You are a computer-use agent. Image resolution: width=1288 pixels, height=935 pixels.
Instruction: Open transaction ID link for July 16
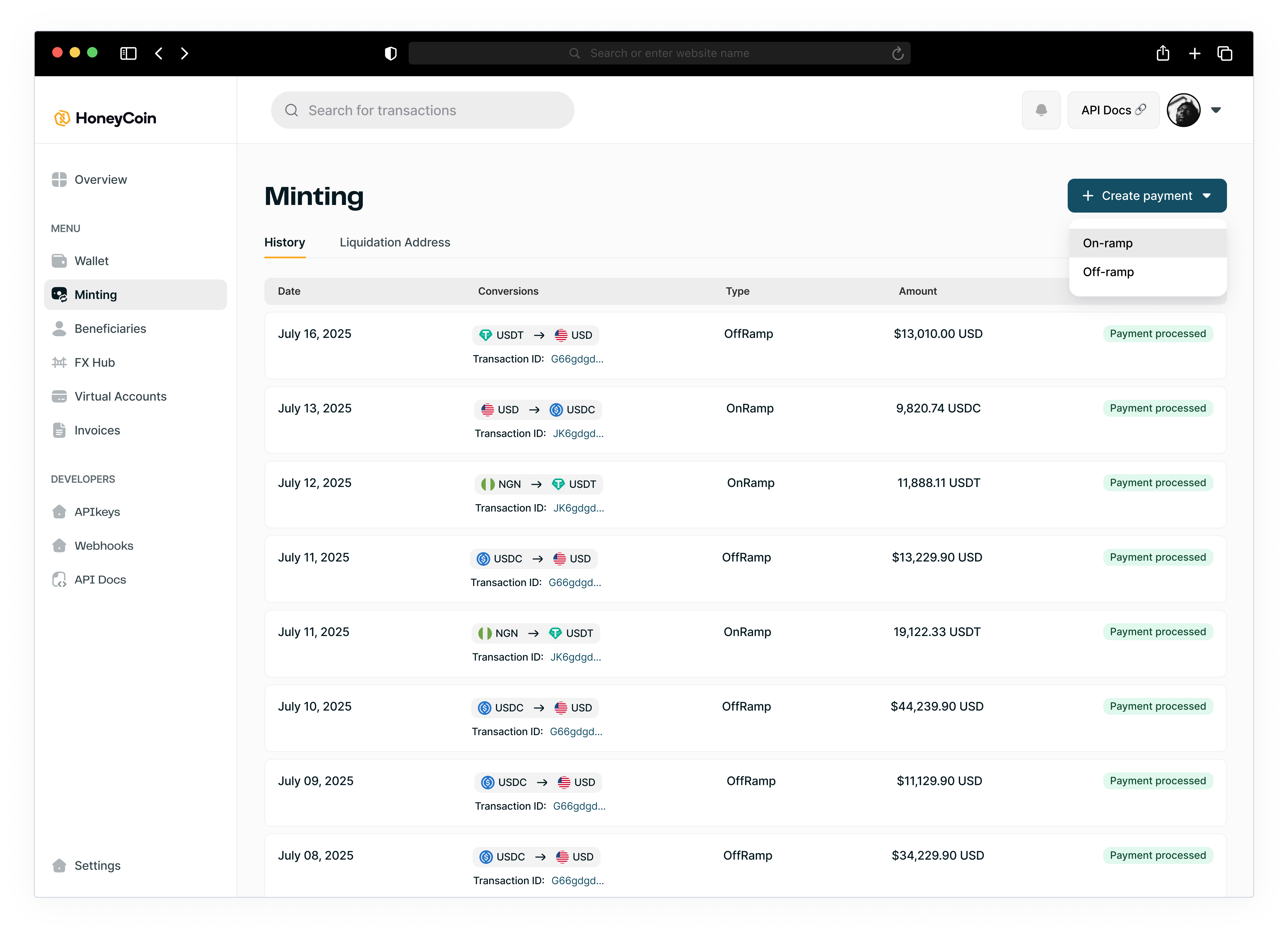[577, 359]
